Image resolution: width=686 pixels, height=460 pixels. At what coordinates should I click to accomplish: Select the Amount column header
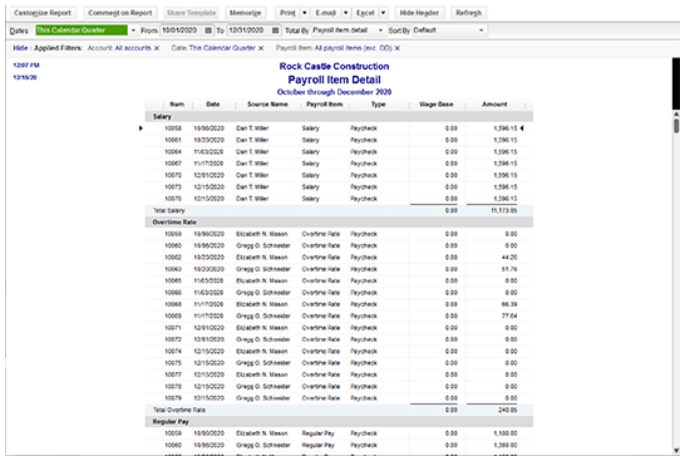[x=495, y=104]
